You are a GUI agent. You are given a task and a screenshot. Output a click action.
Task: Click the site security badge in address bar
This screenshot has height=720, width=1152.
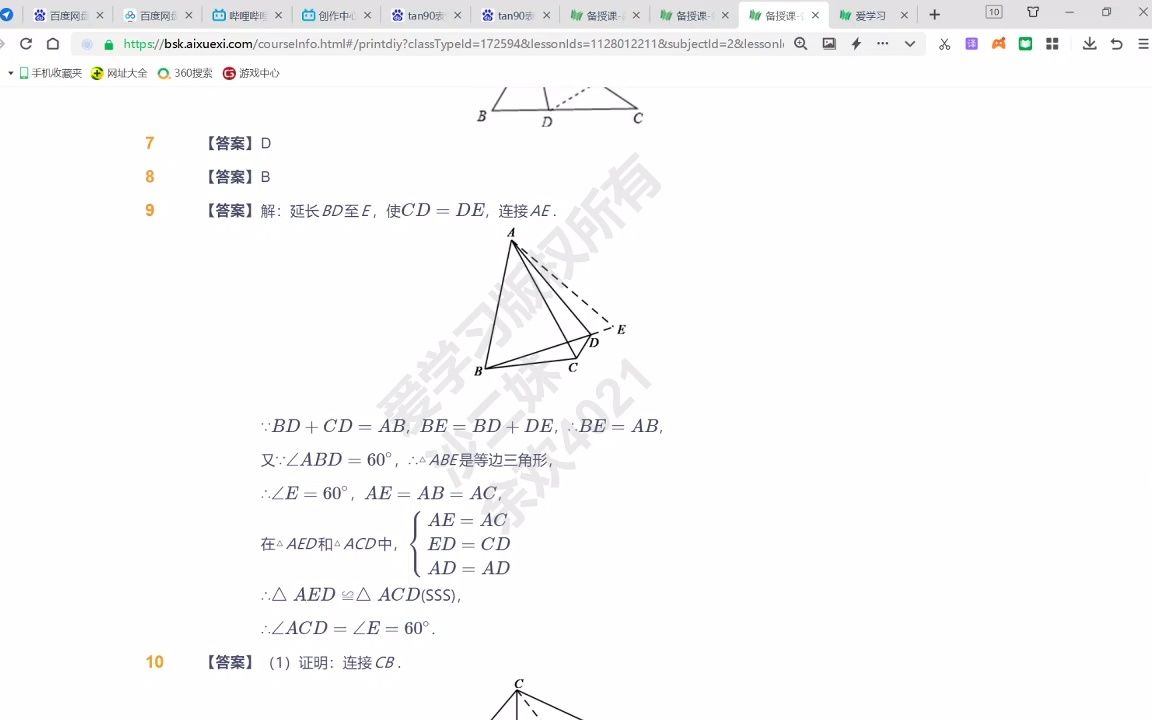click(x=108, y=45)
